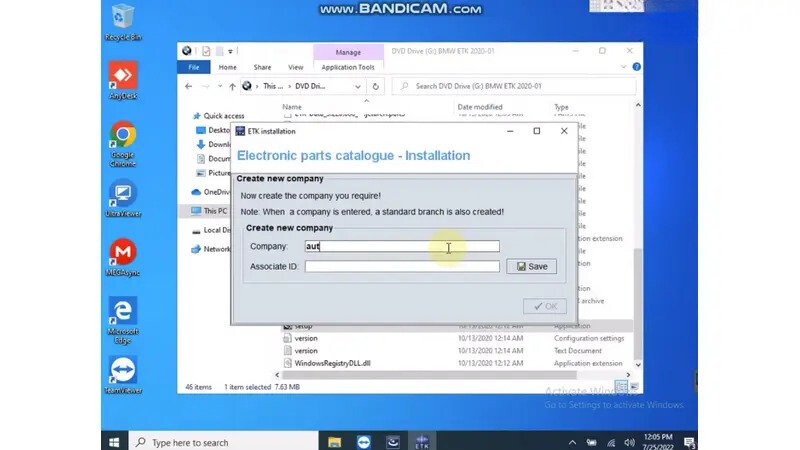Select Quick access in navigation pane
Image resolution: width=800 pixels, height=450 pixels.
pos(224,116)
